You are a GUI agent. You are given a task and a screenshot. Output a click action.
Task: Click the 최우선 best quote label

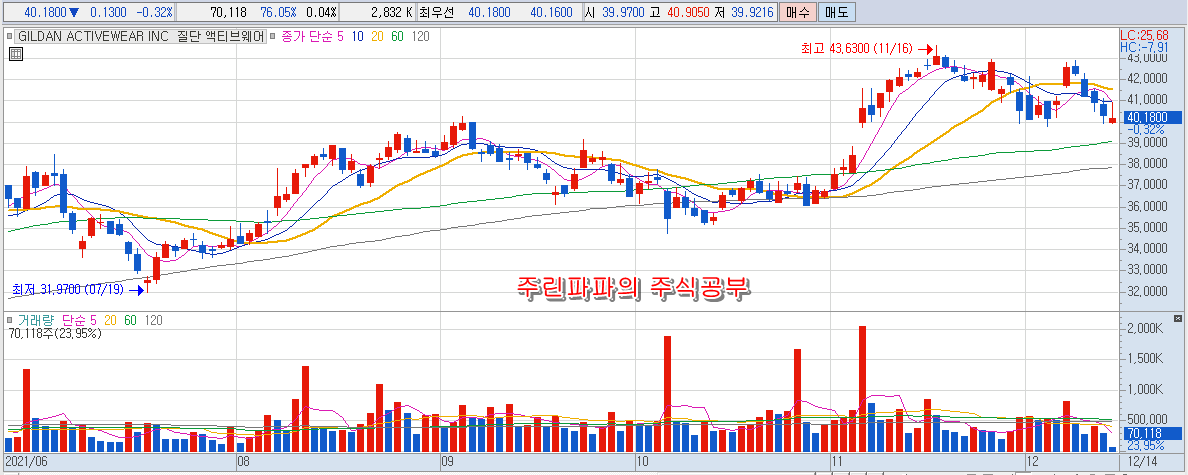pyautogui.click(x=435, y=12)
